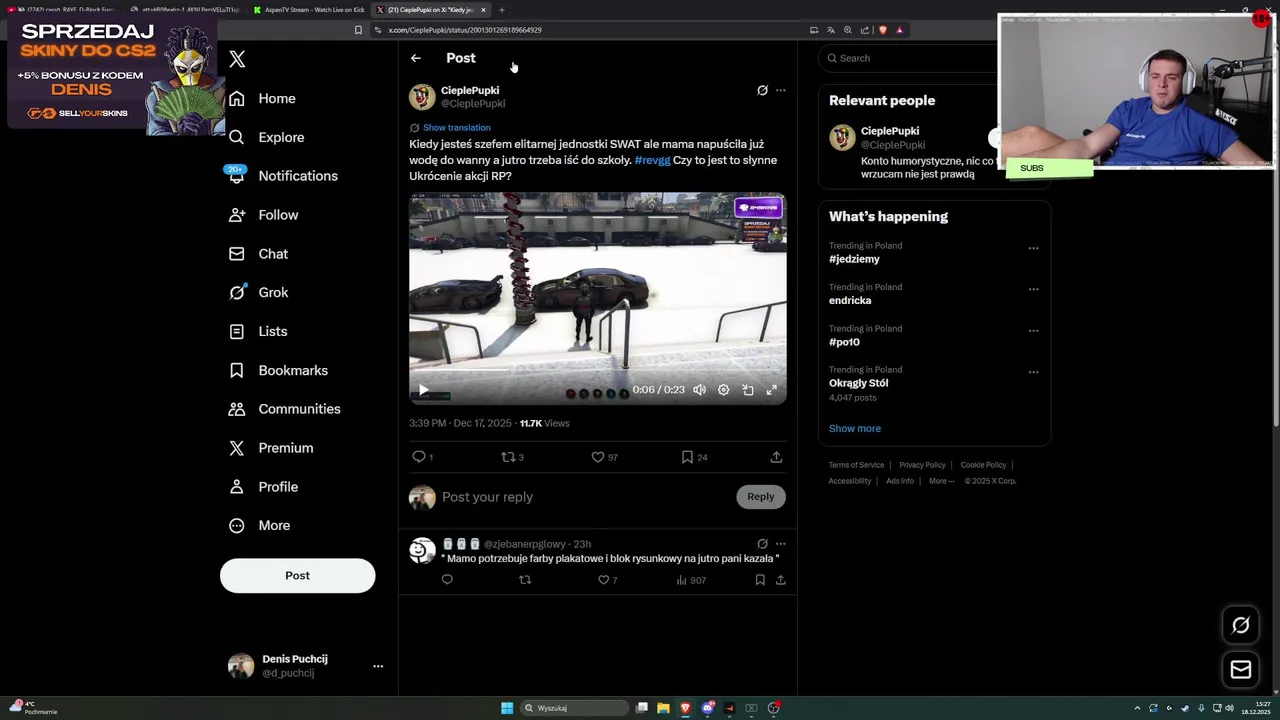Open more options on @zjebanerpglowy reply

point(781,544)
